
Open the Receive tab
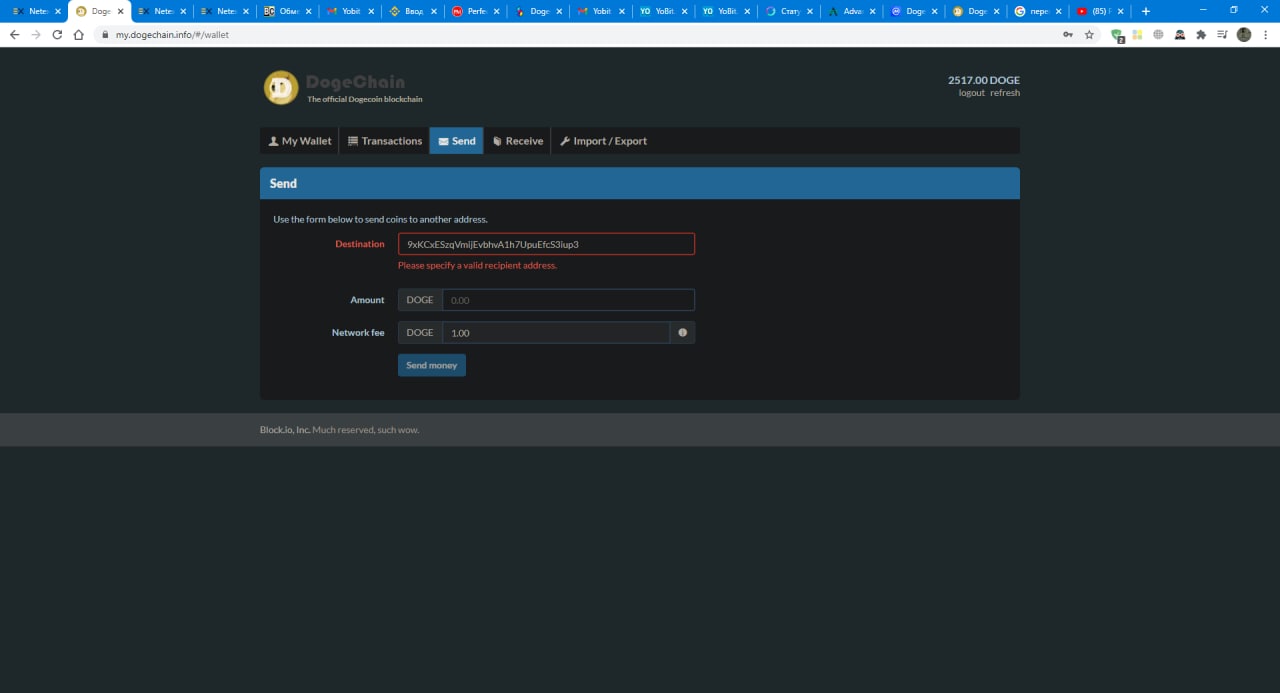click(517, 141)
